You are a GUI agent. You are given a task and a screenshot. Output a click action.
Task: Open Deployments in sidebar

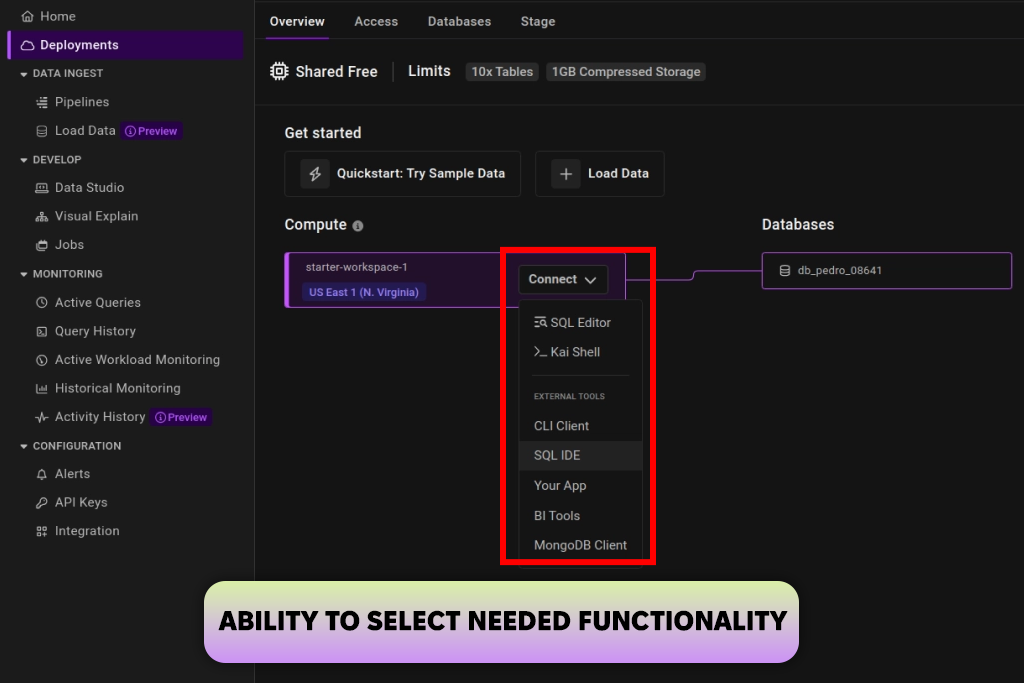[125, 45]
